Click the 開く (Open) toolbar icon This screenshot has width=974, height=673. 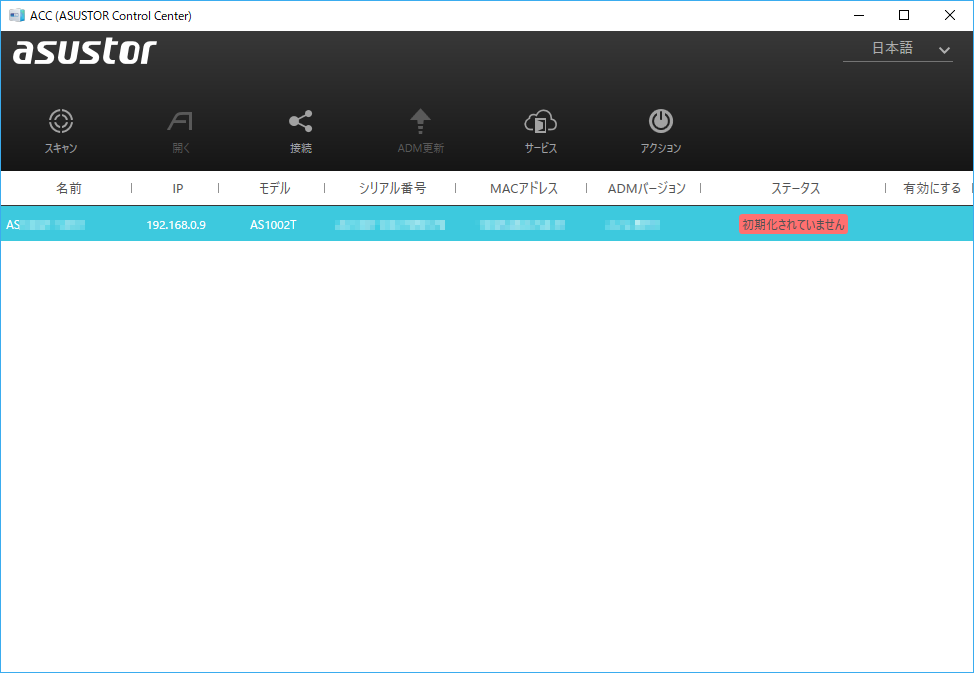click(180, 121)
